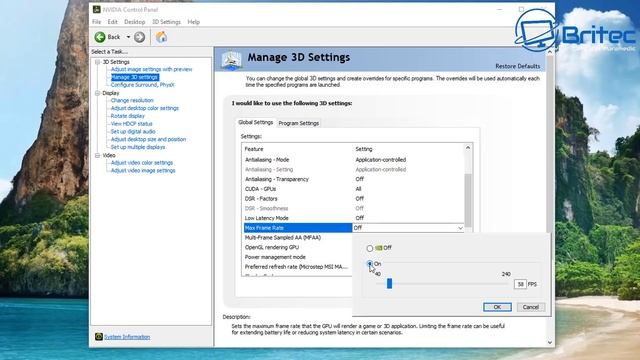Click the System Information icon
The width and height of the screenshot is (640, 360).
tap(99, 337)
